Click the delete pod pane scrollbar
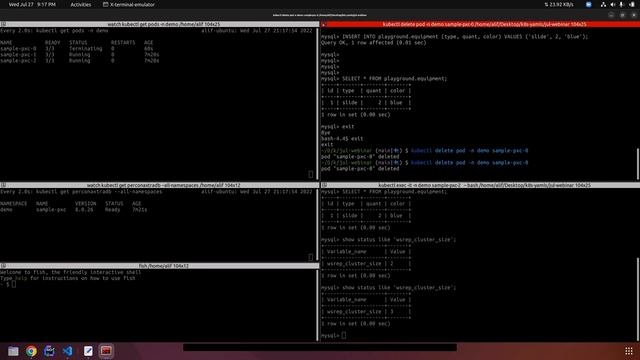The image size is (640, 360). pos(638,164)
